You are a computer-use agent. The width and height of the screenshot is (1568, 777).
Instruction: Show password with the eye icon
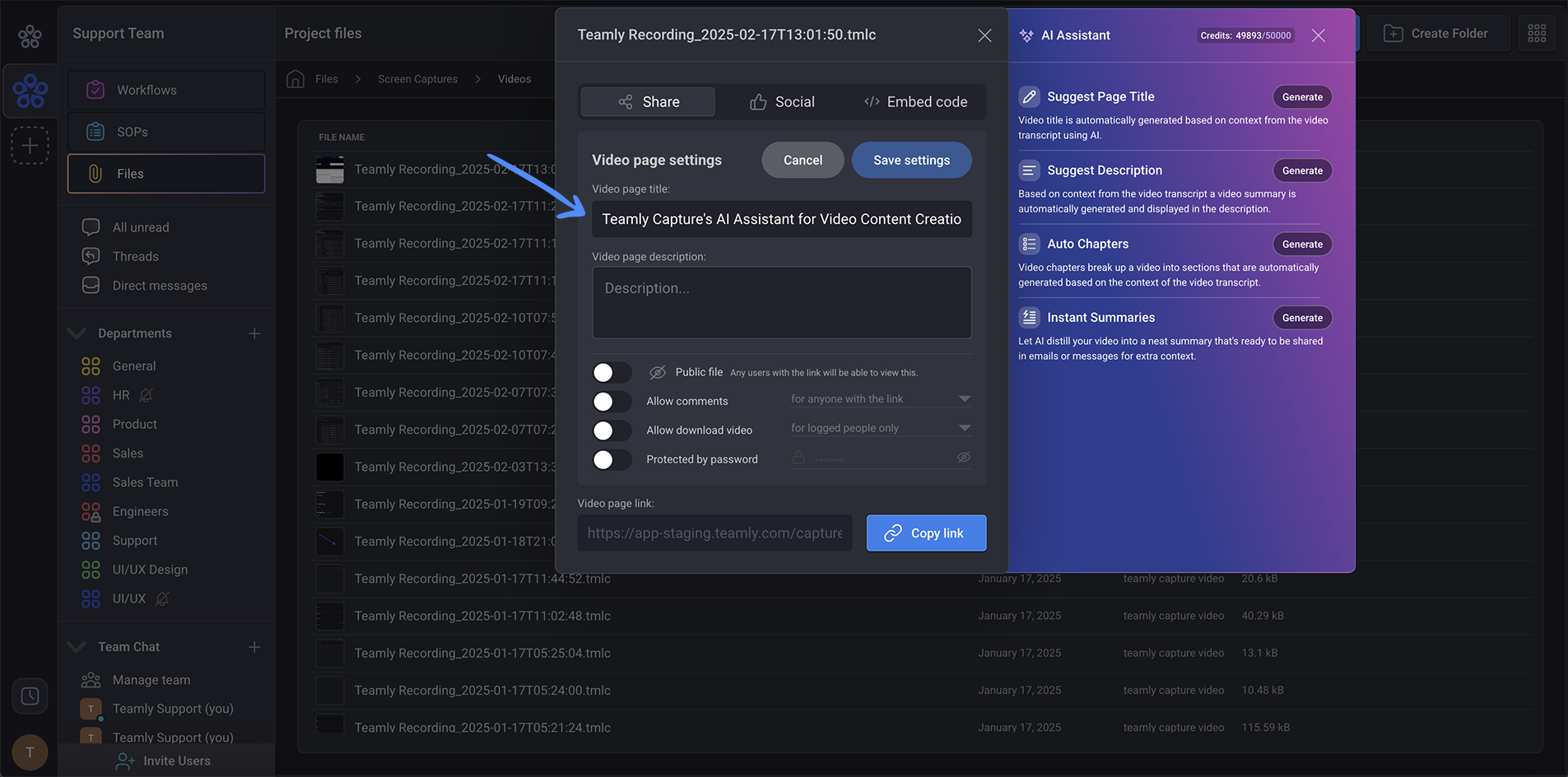[x=964, y=458]
